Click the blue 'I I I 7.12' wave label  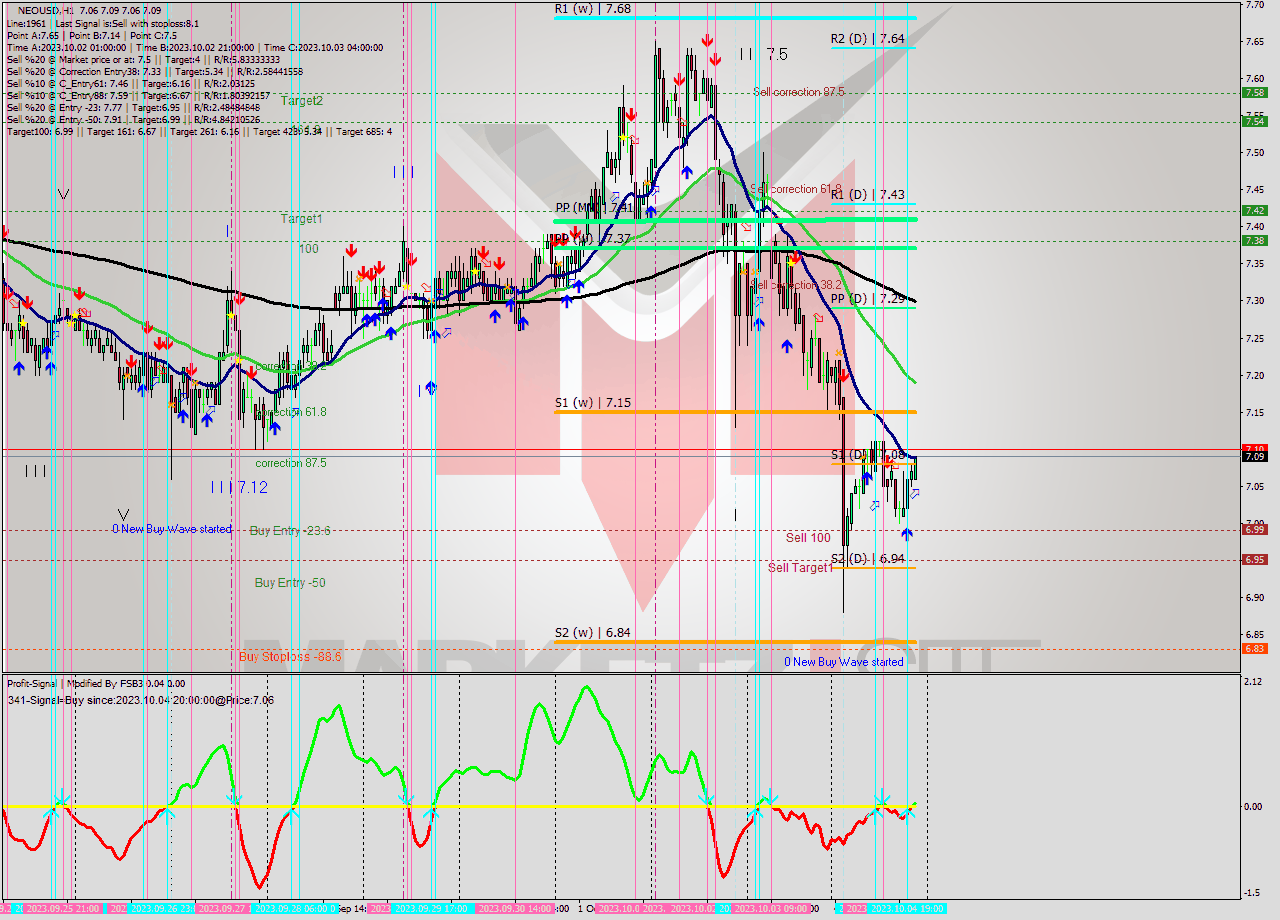coord(238,487)
